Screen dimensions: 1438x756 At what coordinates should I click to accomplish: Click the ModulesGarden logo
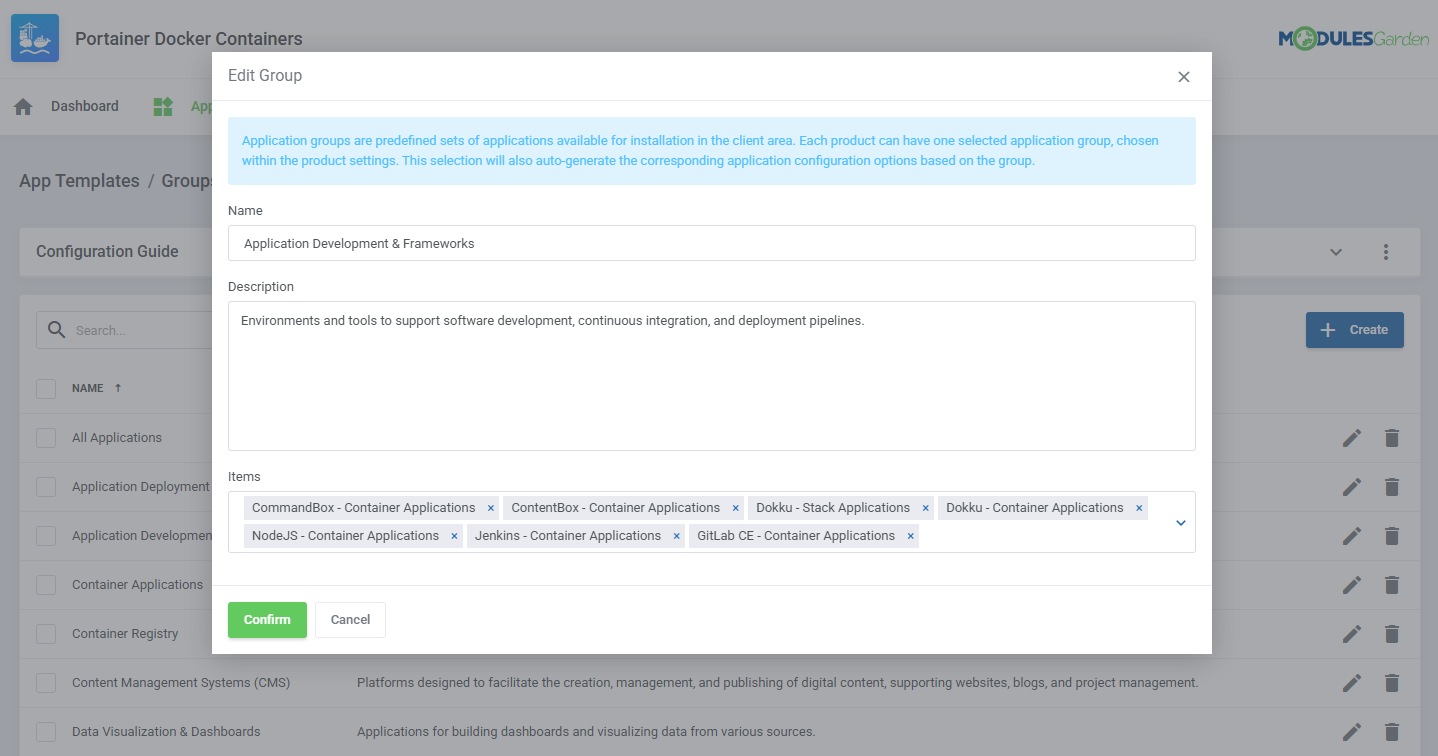pos(1355,39)
